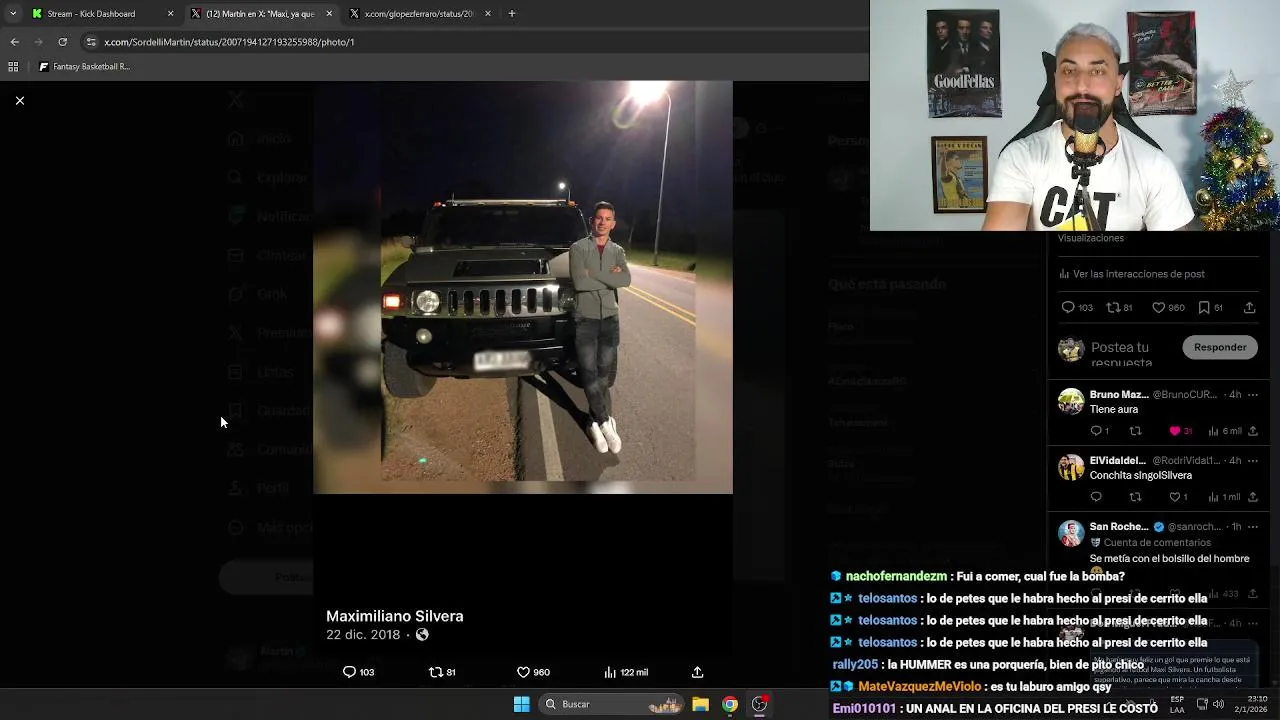Share ElVidaldel... reply

(1252, 497)
